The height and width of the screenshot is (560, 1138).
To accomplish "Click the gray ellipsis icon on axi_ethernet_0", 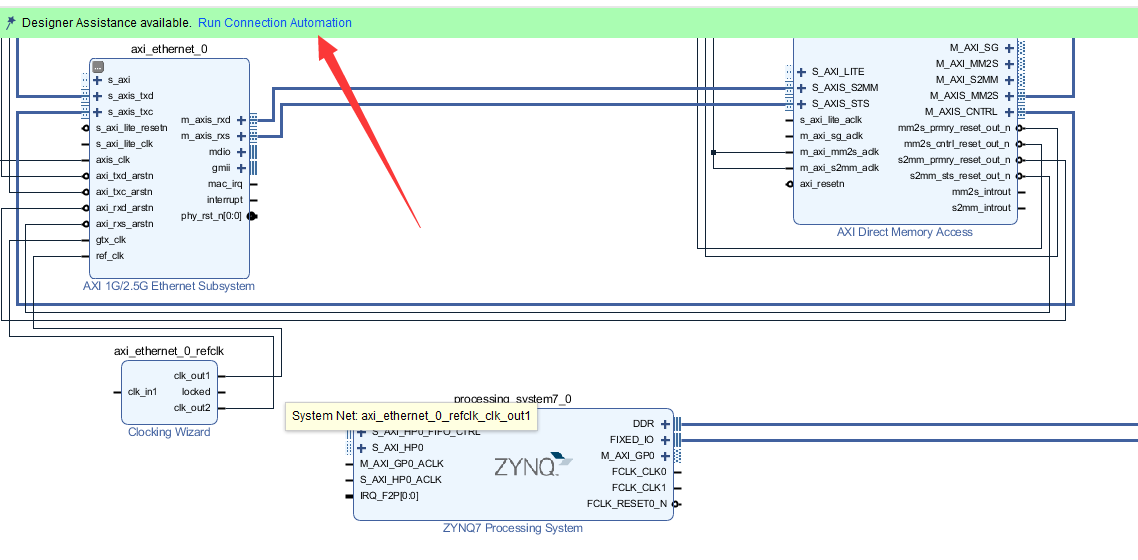I will pyautogui.click(x=98, y=66).
